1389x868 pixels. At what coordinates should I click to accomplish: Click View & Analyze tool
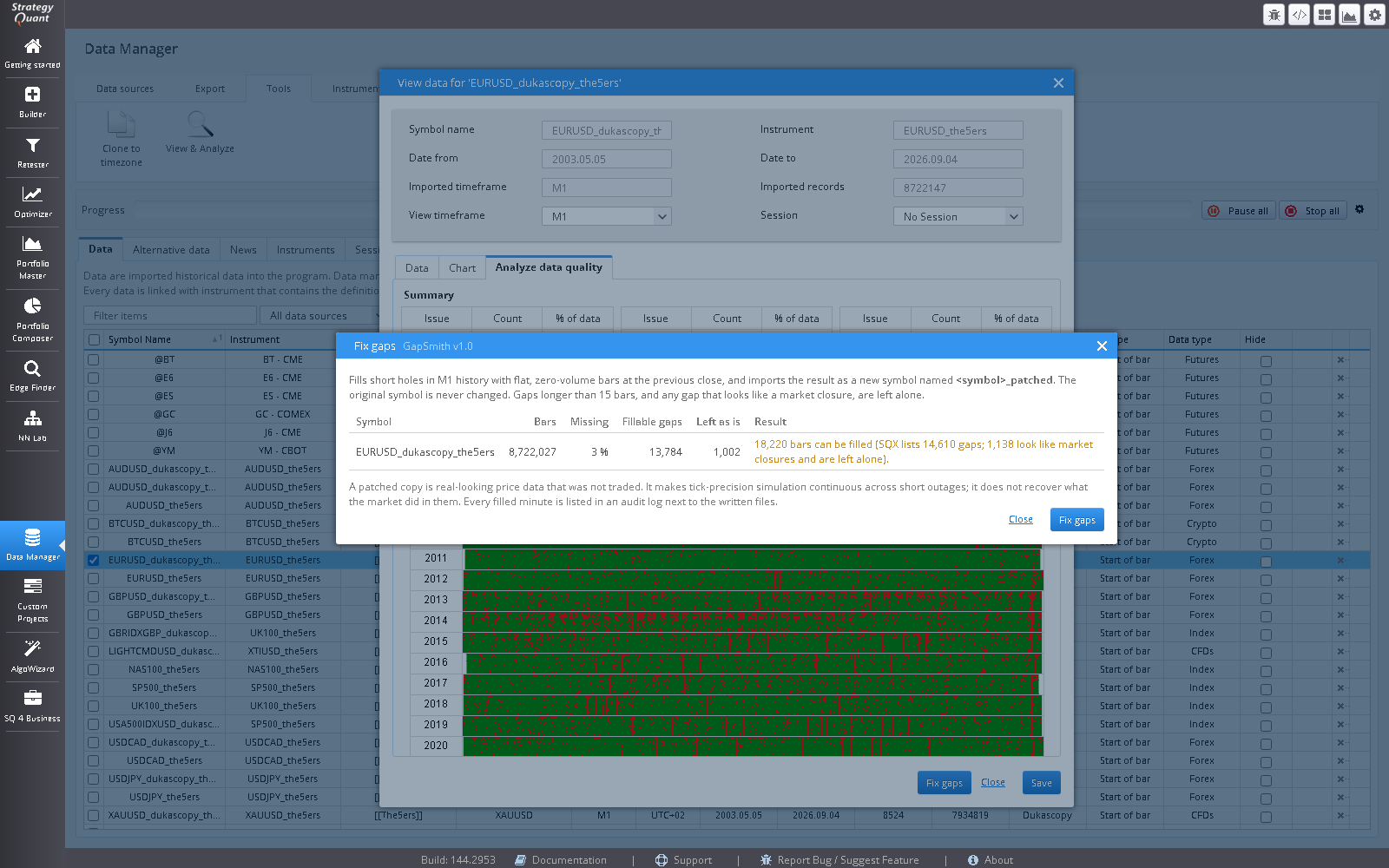(200, 133)
